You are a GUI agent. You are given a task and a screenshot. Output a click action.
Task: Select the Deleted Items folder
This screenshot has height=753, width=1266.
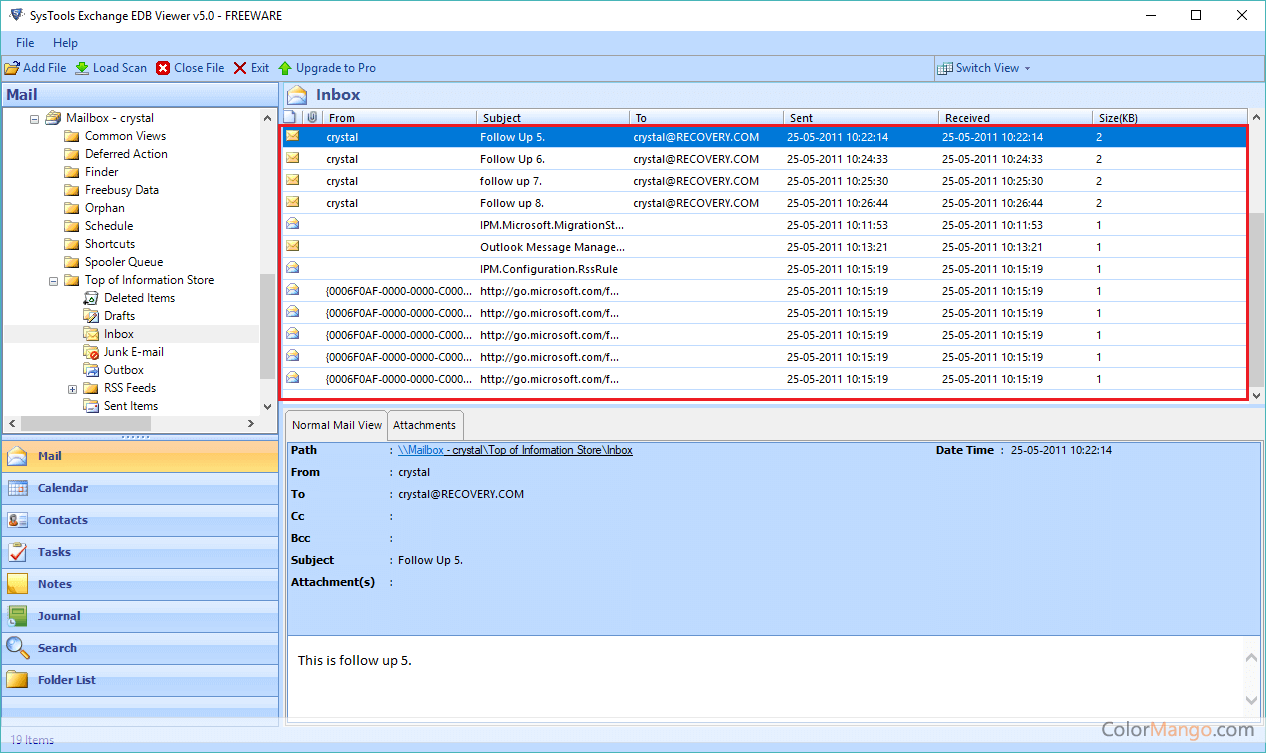pyautogui.click(x=139, y=298)
